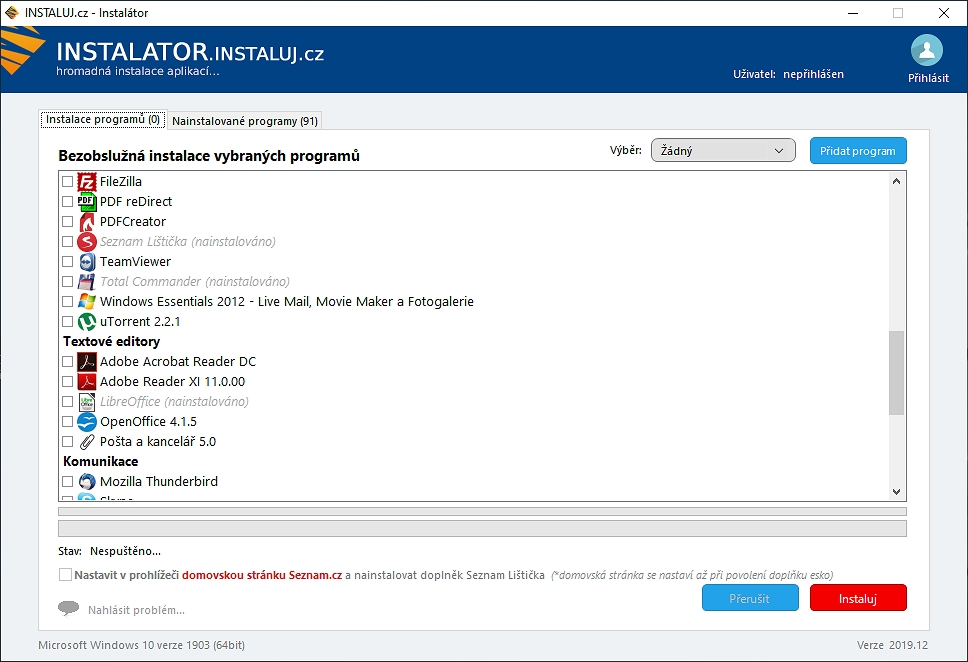Tick the Mozilla Thunderbird checkbox

(68, 482)
